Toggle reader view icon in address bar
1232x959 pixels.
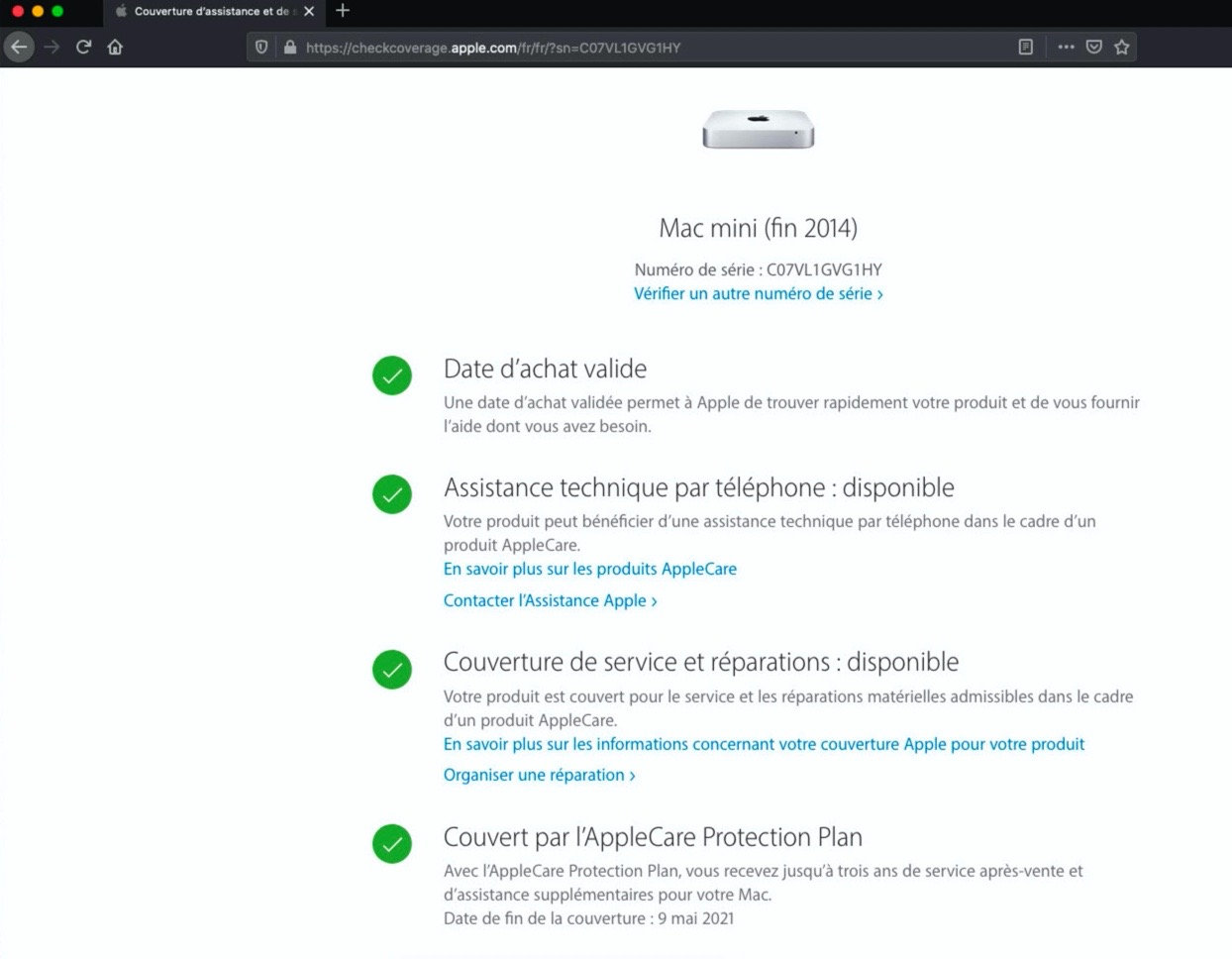1026,47
